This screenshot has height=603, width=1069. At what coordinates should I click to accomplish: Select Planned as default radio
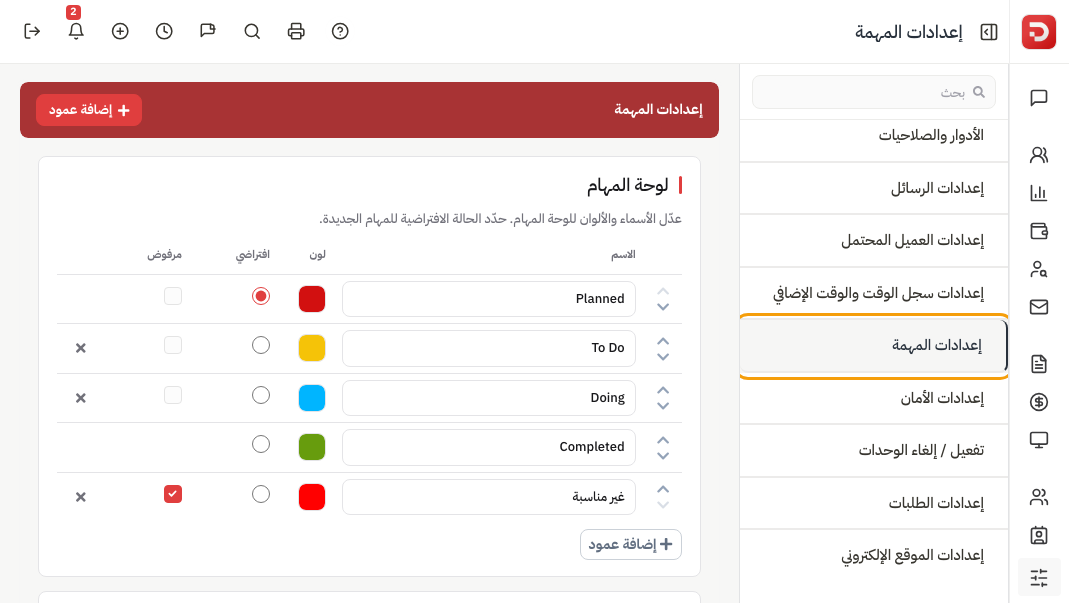pos(260,296)
